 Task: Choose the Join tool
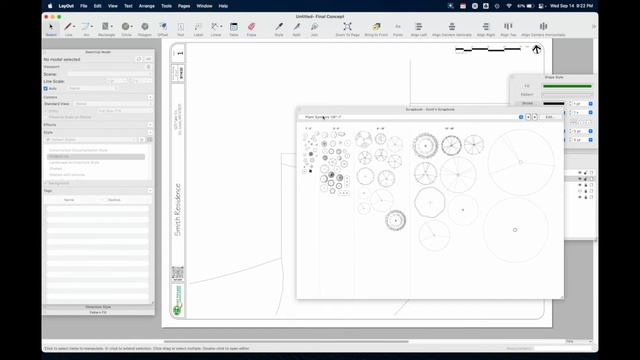click(314, 27)
